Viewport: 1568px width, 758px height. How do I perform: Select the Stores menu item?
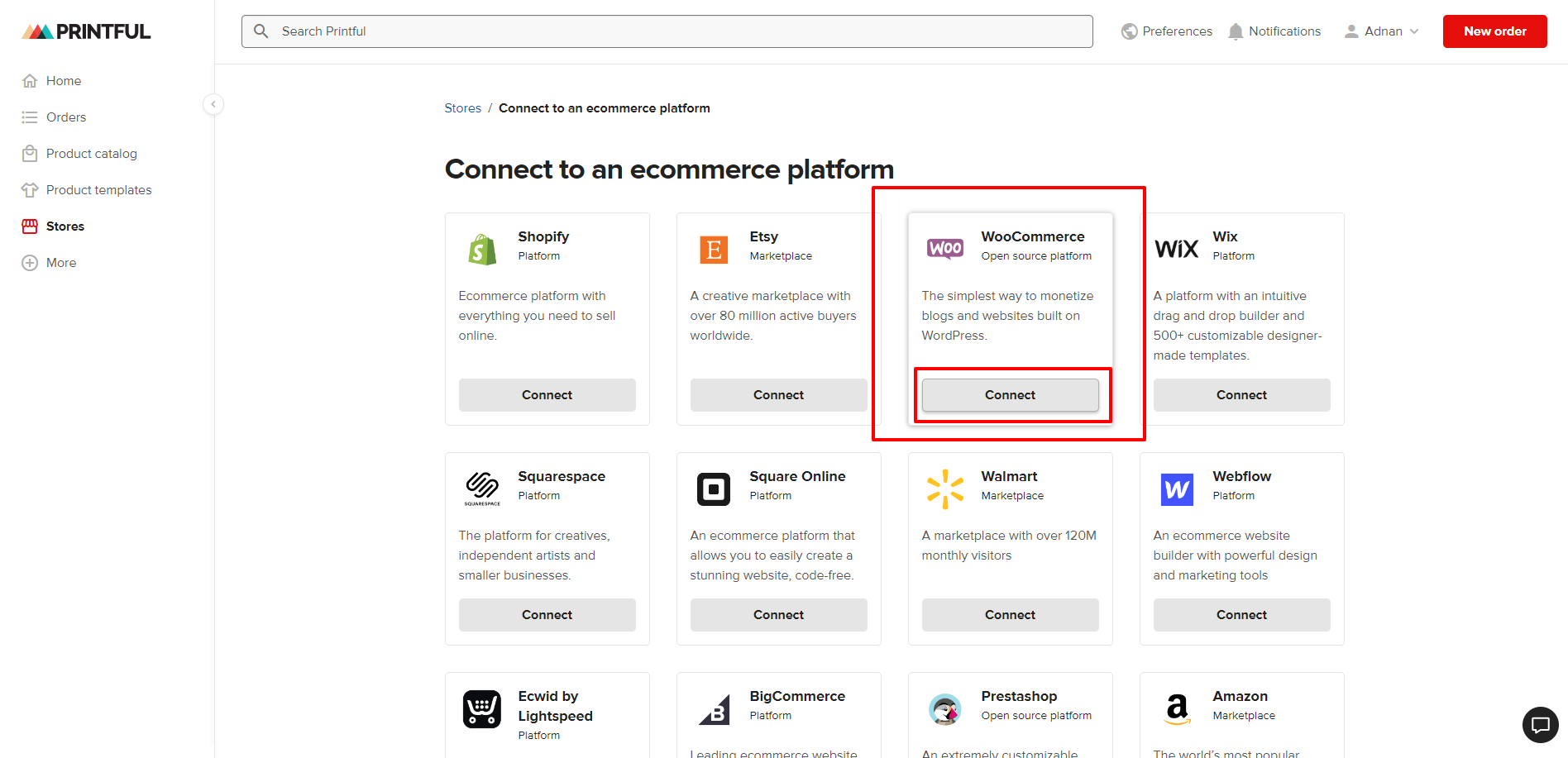[65, 226]
